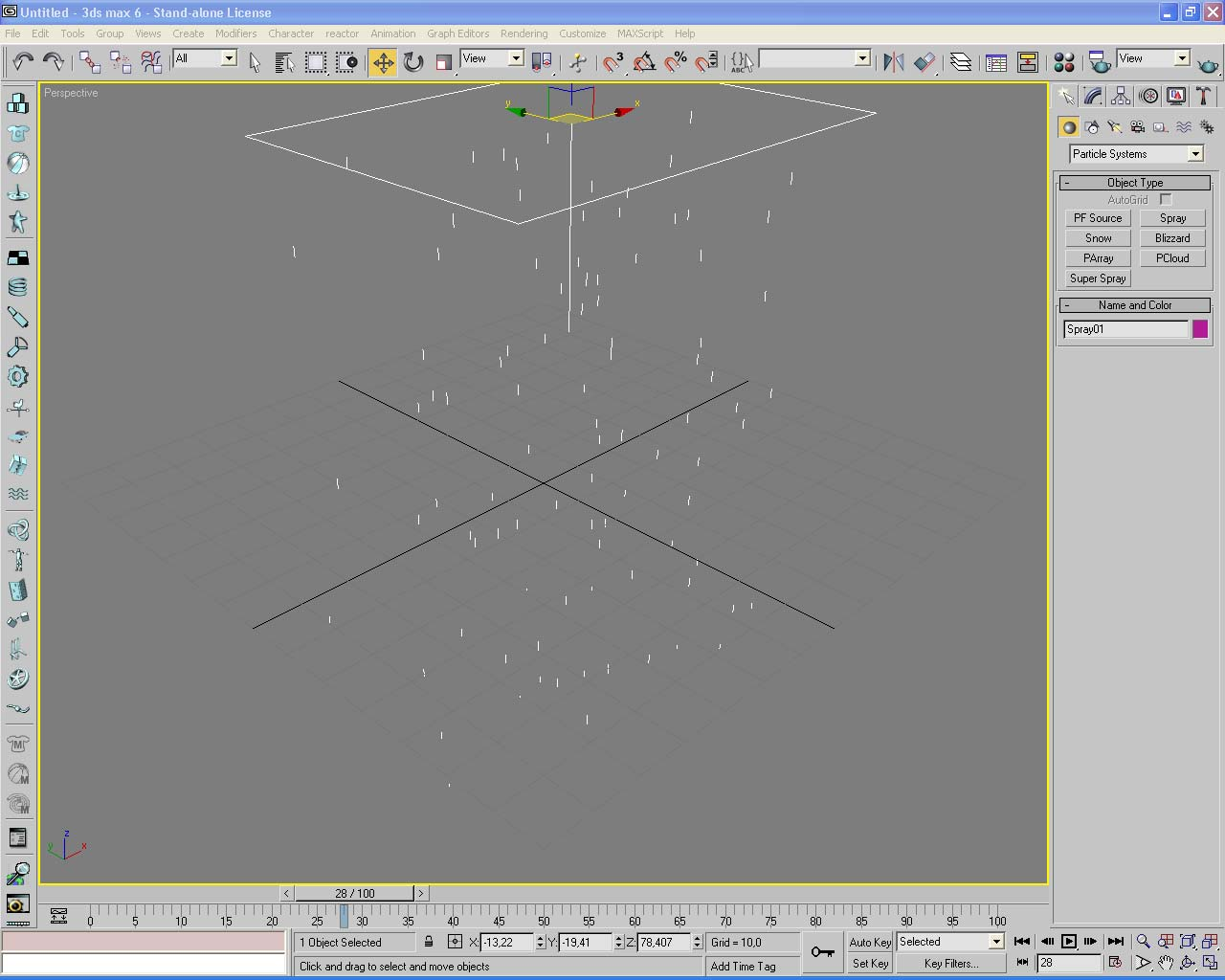Toggle Spinner Snap
The width and height of the screenshot is (1225, 980).
[x=706, y=62]
